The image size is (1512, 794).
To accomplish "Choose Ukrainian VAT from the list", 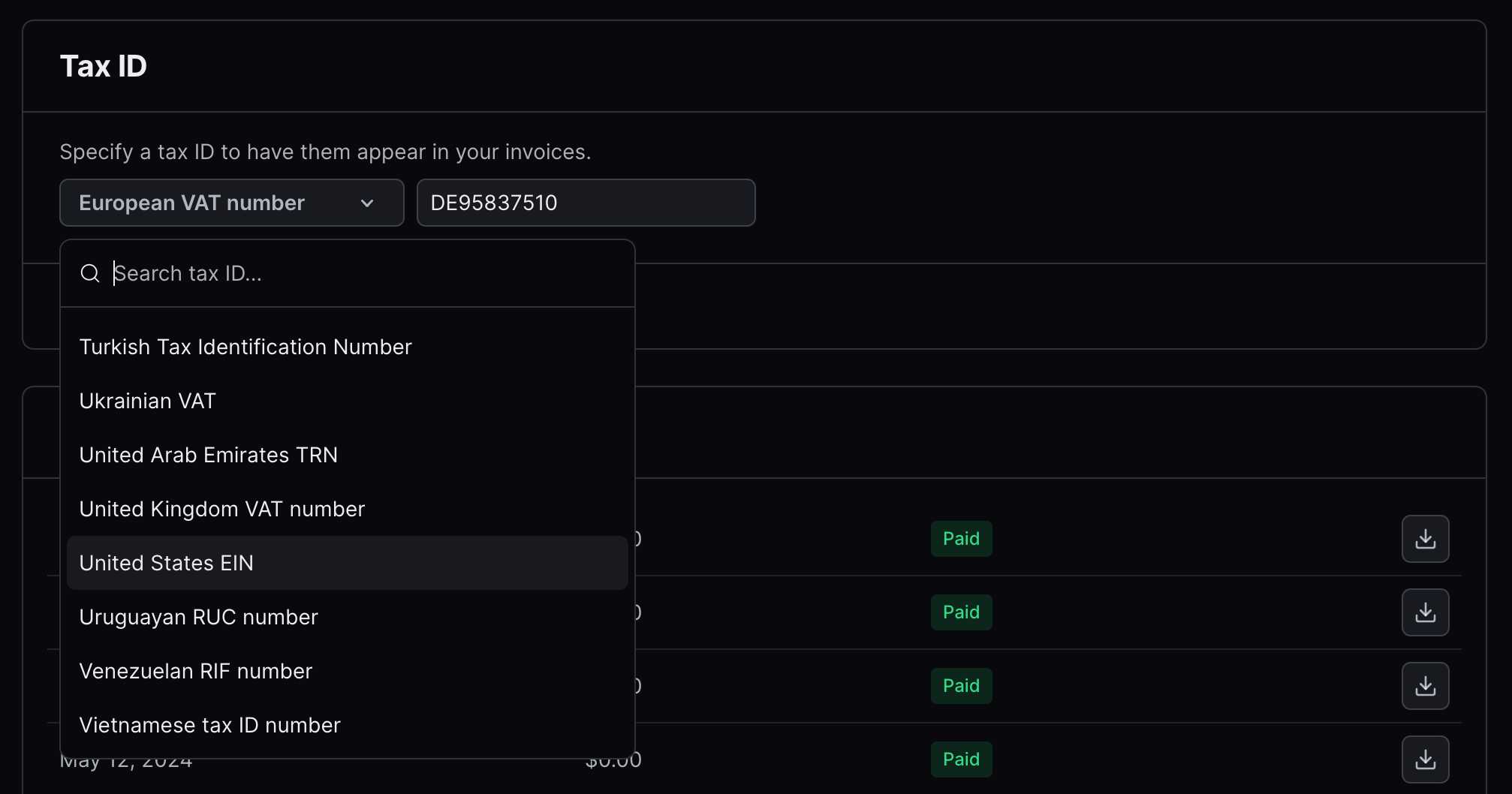I will [x=148, y=401].
